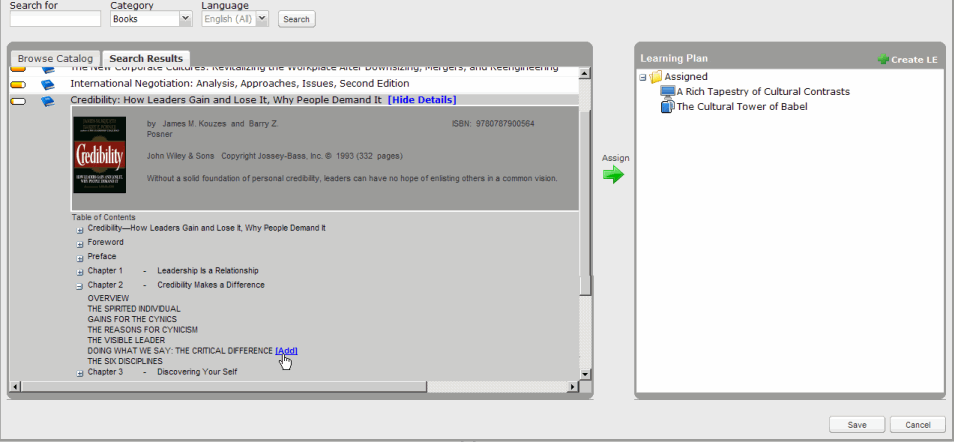The width and height of the screenshot is (954, 442).
Task: Click the Hide Details link
Action: pyautogui.click(x=421, y=100)
